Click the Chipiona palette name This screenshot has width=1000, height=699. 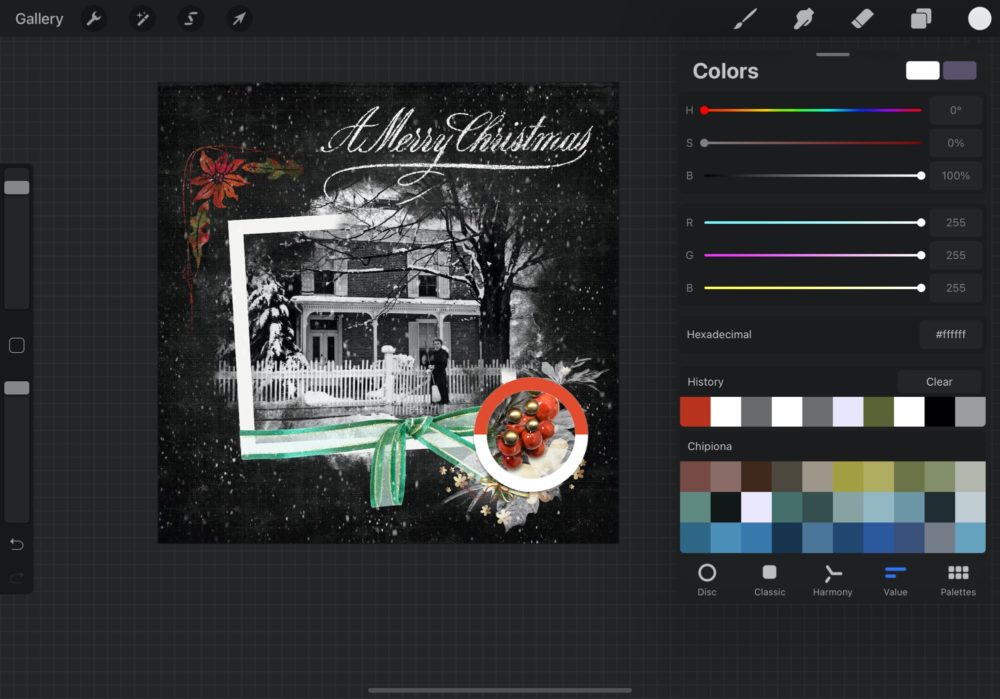point(709,446)
